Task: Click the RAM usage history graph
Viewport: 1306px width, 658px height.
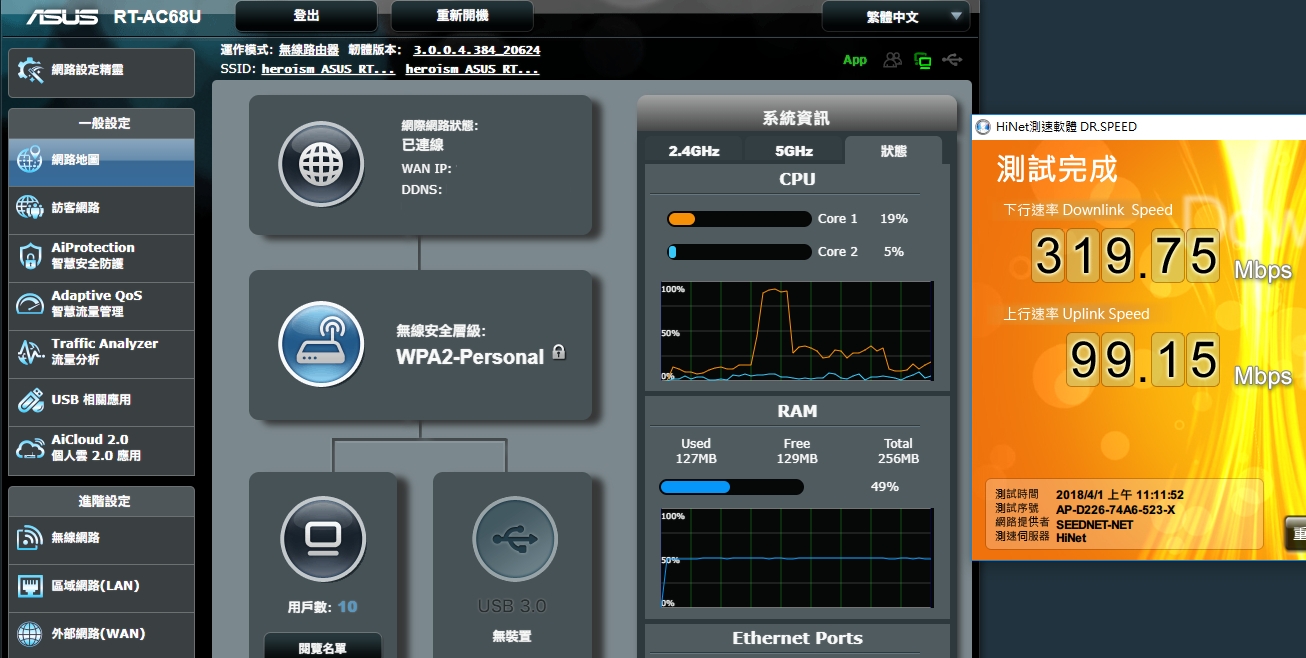Action: point(797,559)
